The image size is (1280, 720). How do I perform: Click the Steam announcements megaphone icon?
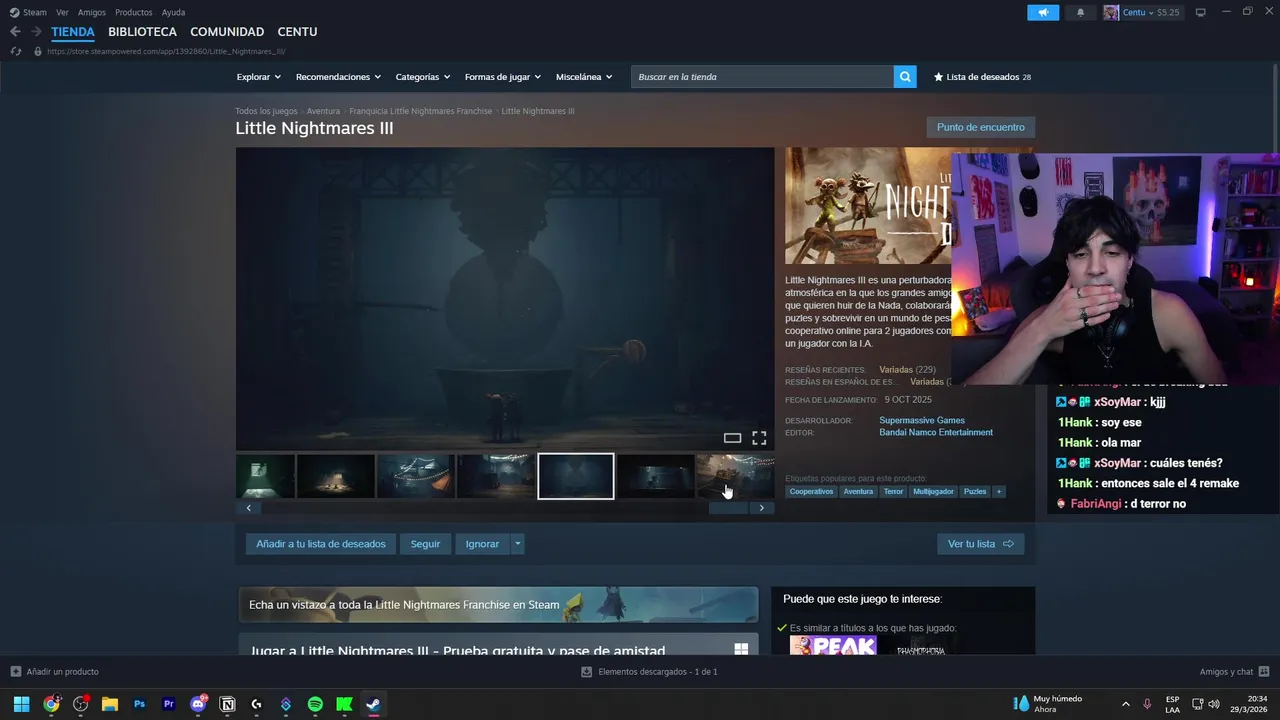pyautogui.click(x=1043, y=12)
